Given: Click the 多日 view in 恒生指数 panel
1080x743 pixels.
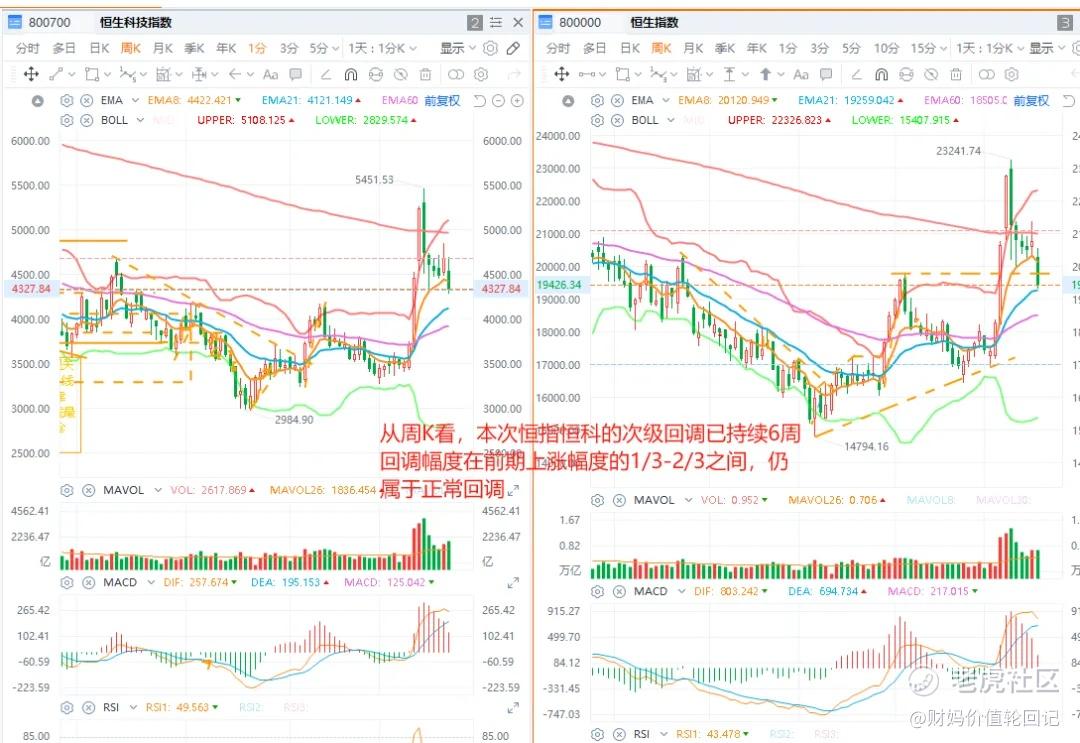Looking at the screenshot, I should coord(594,48).
